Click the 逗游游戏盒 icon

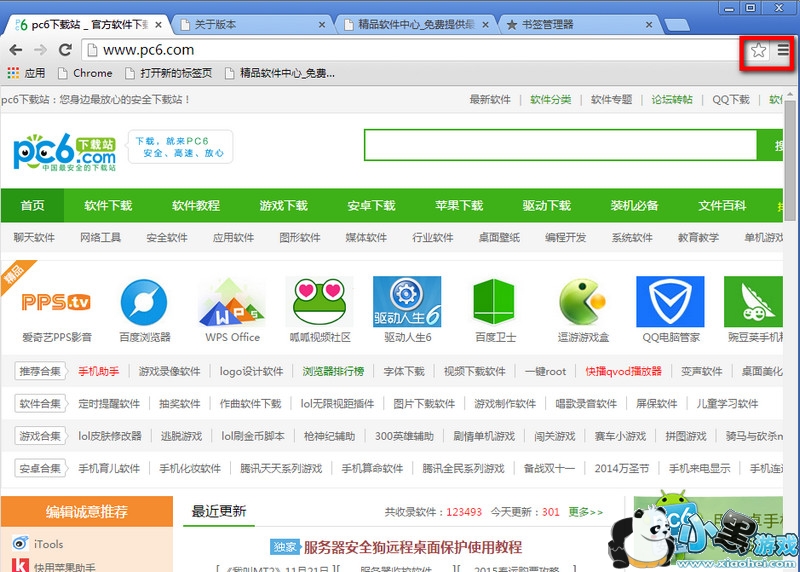click(x=583, y=302)
